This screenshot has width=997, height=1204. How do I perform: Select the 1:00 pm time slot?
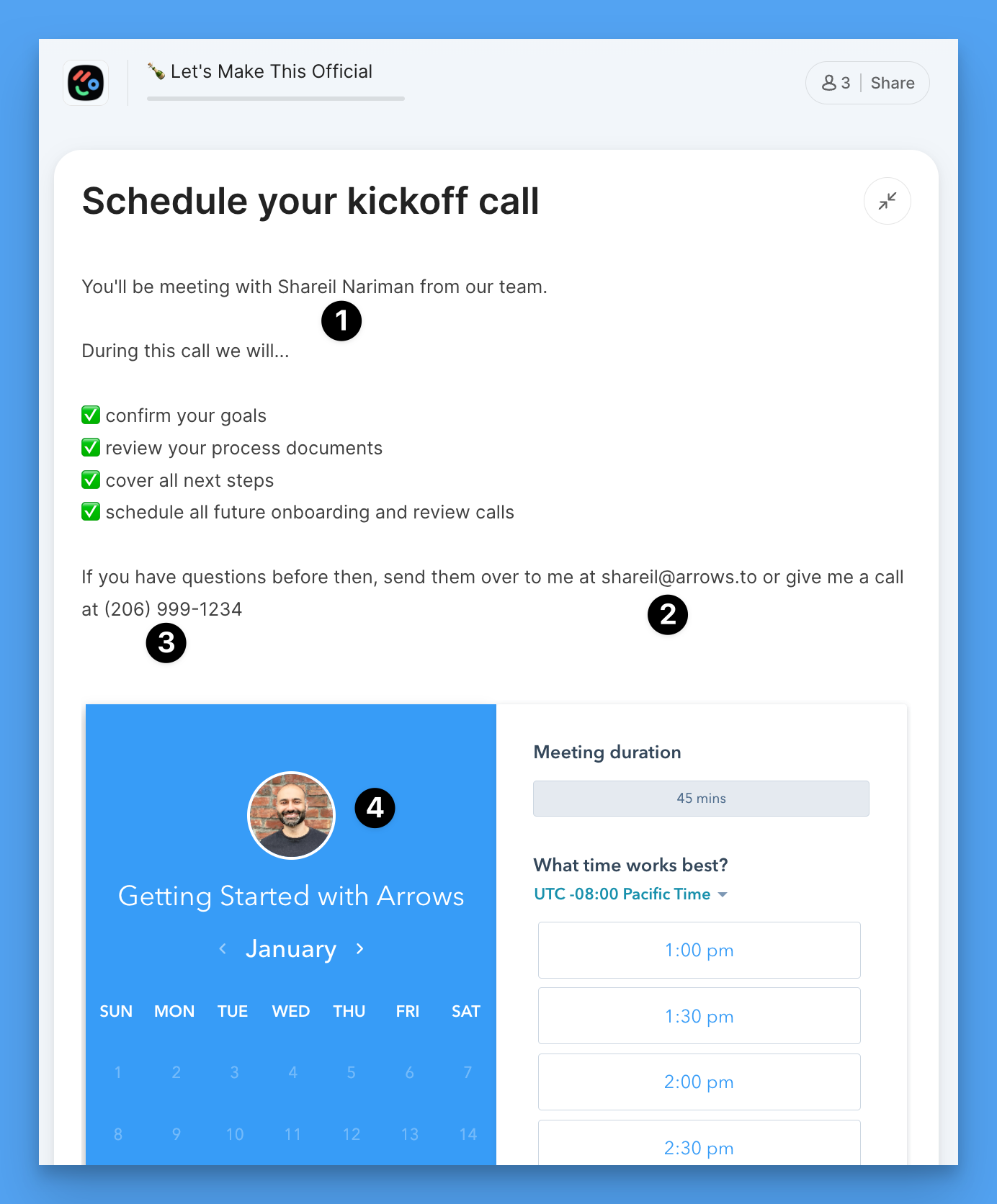point(699,951)
